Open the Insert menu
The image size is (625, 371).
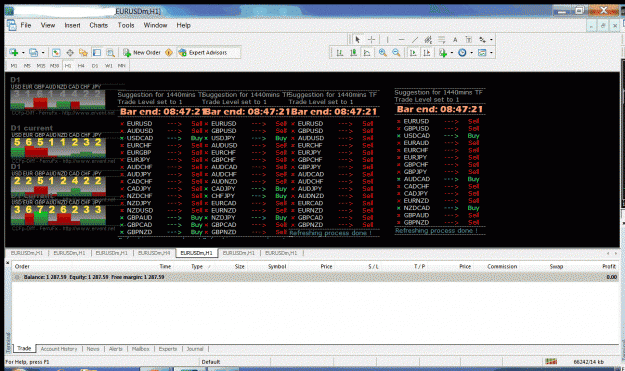pyautogui.click(x=72, y=25)
